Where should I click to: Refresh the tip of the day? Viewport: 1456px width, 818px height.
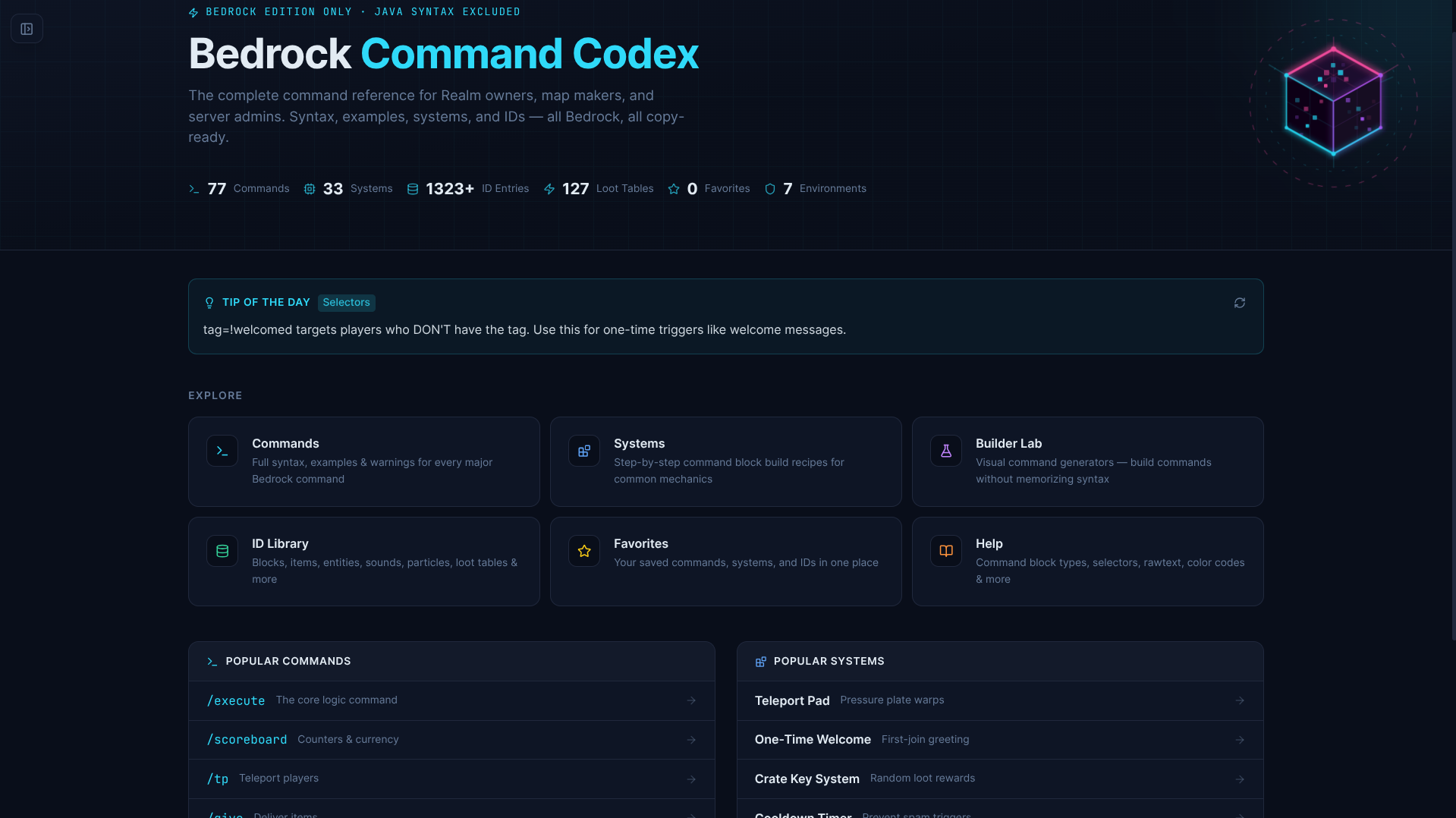(1240, 303)
